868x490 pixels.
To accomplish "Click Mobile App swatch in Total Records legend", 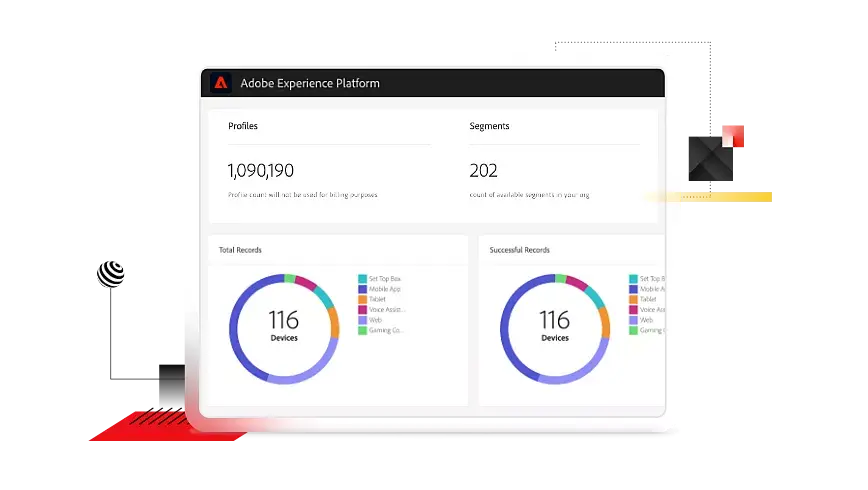I will point(362,289).
